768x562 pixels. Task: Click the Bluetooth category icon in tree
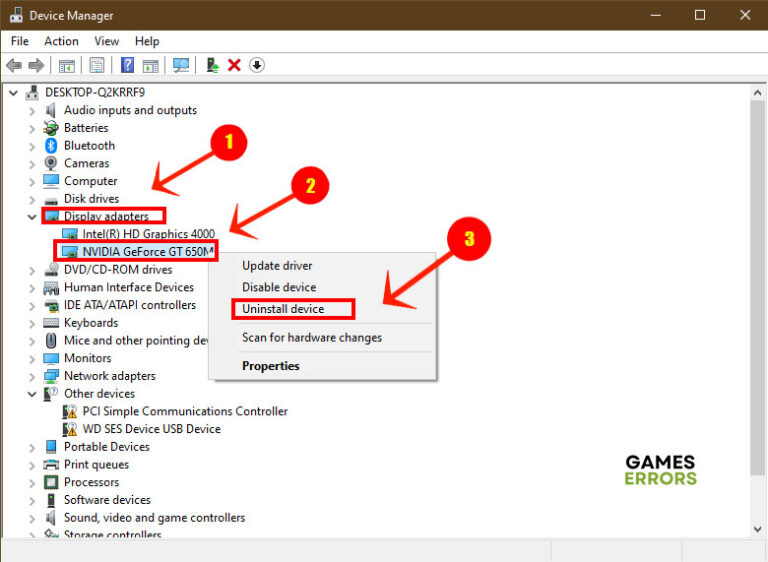[x=52, y=146]
